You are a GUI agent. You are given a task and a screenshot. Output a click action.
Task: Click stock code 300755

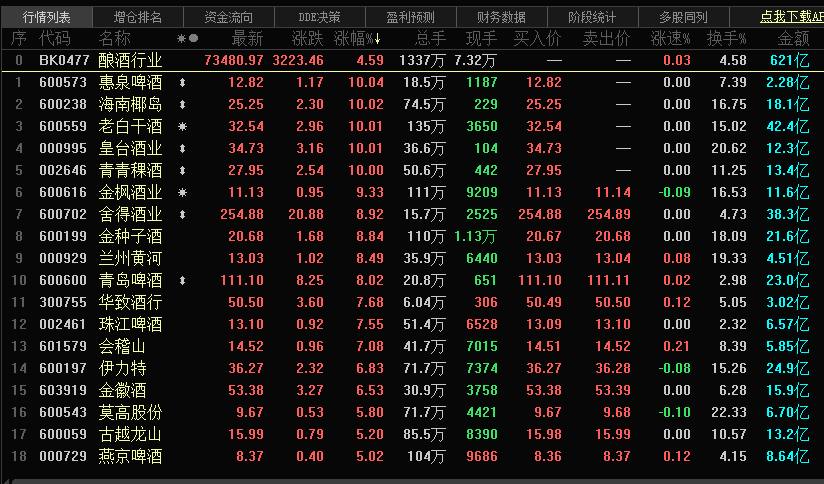tap(63, 303)
